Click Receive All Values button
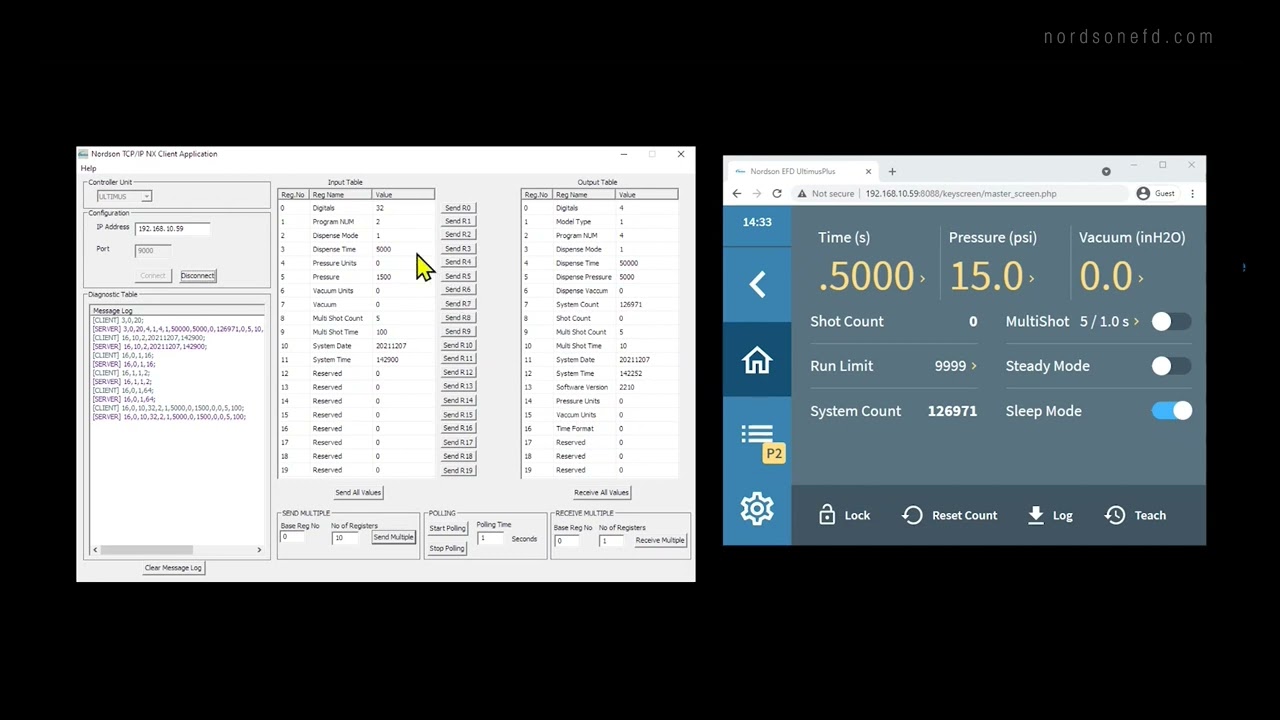 pos(601,493)
